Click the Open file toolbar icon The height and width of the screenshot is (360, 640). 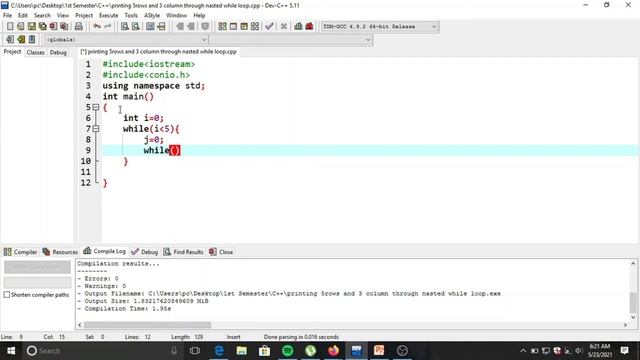point(20,27)
